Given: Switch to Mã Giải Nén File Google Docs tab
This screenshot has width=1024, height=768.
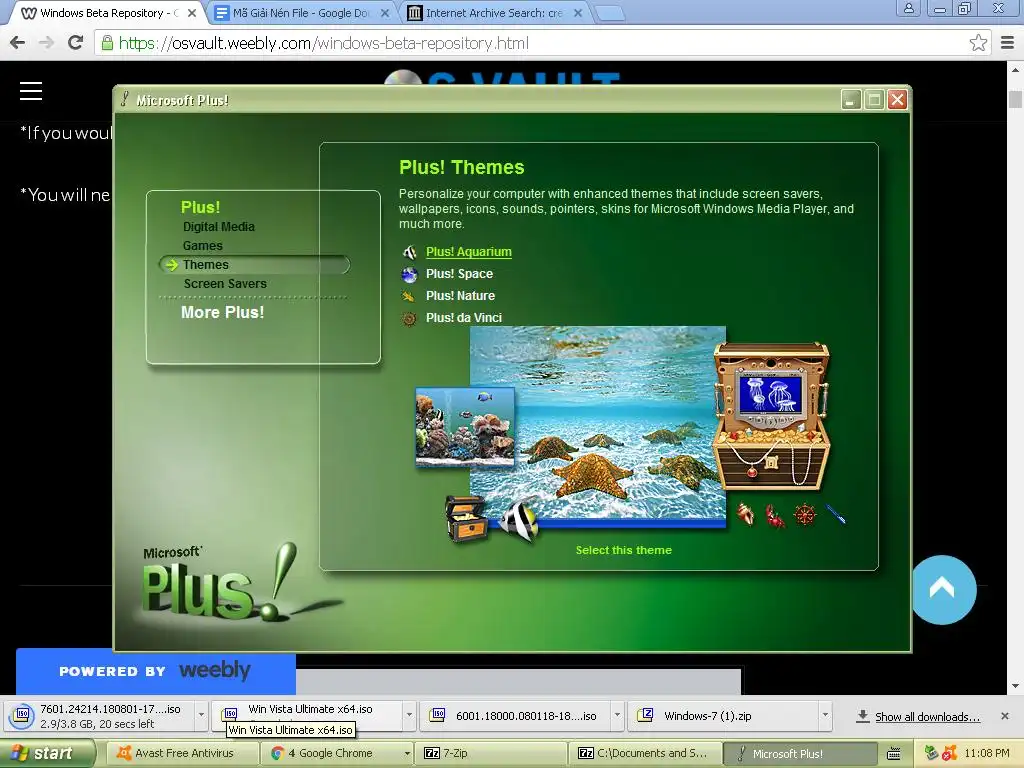Looking at the screenshot, I should pyautogui.click(x=300, y=13).
